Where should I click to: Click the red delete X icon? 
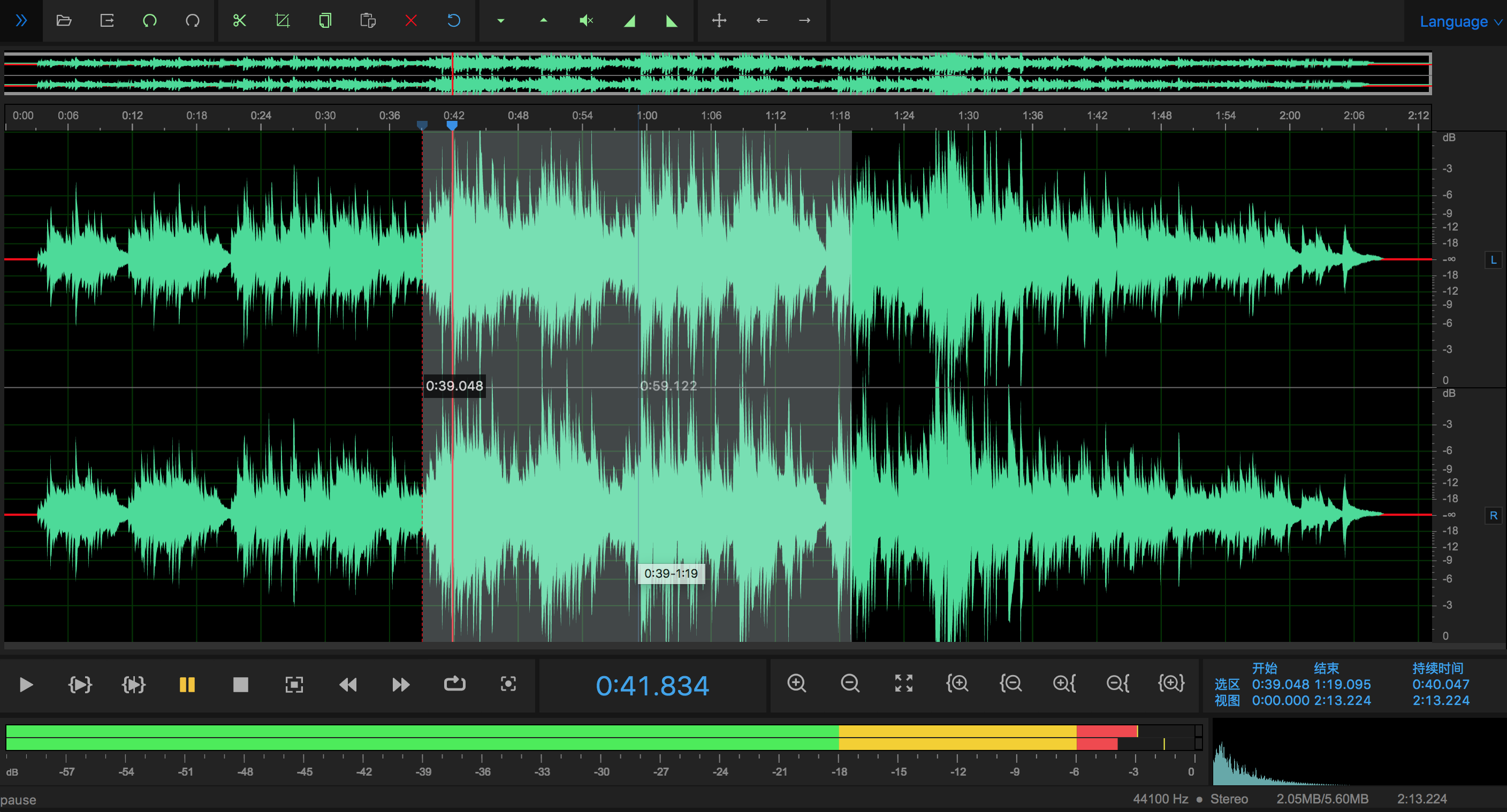[x=410, y=21]
